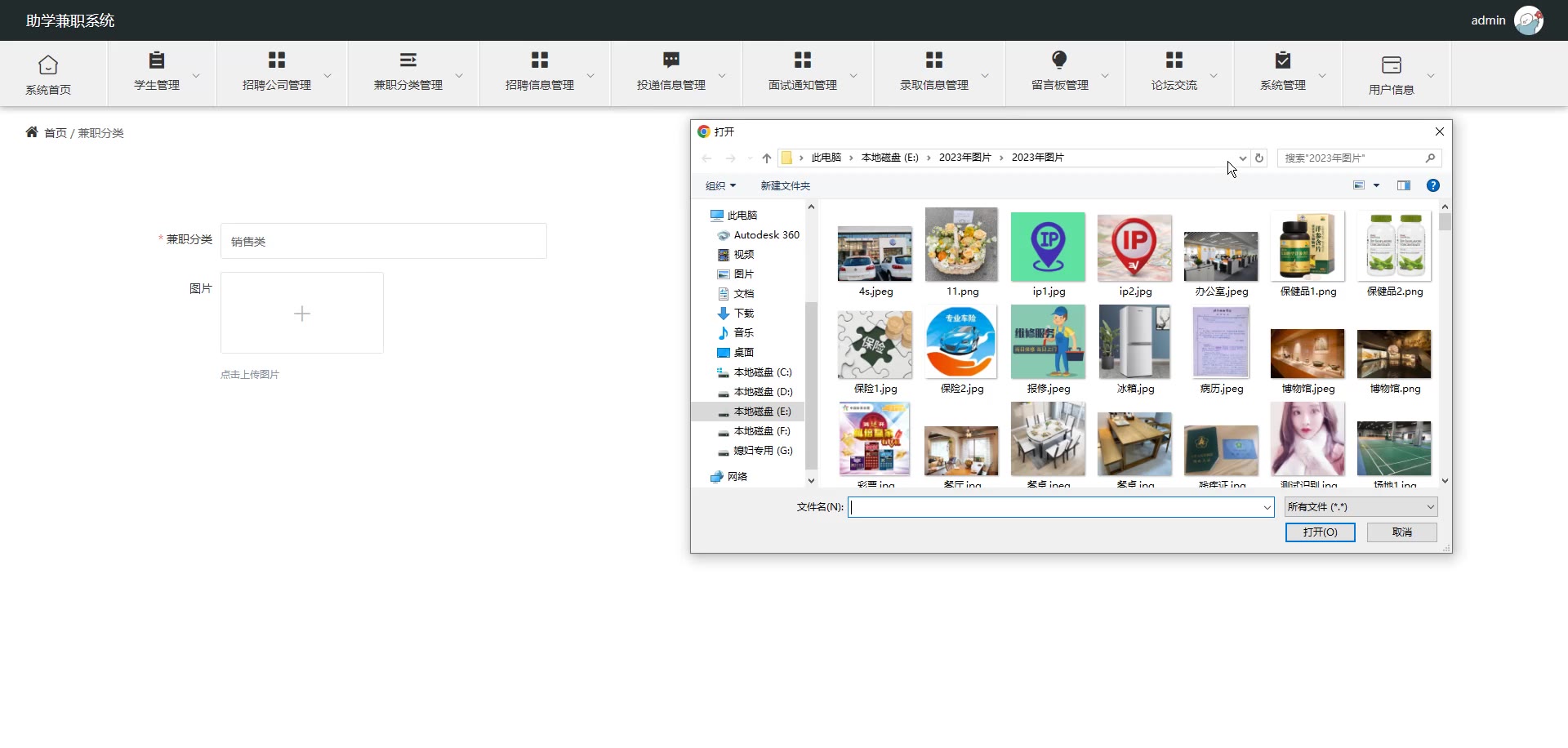Click the 学生管理 clipboard icon
Screen dimensions: 1568x748
[157, 60]
